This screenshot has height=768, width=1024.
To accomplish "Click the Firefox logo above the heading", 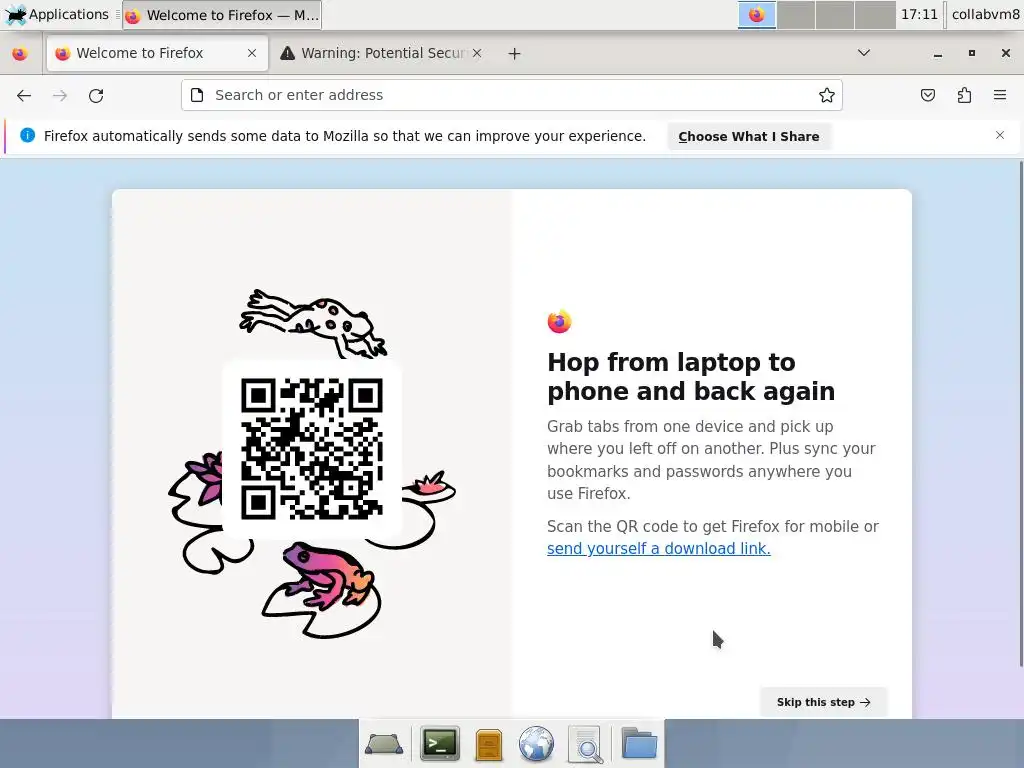I will (x=559, y=321).
